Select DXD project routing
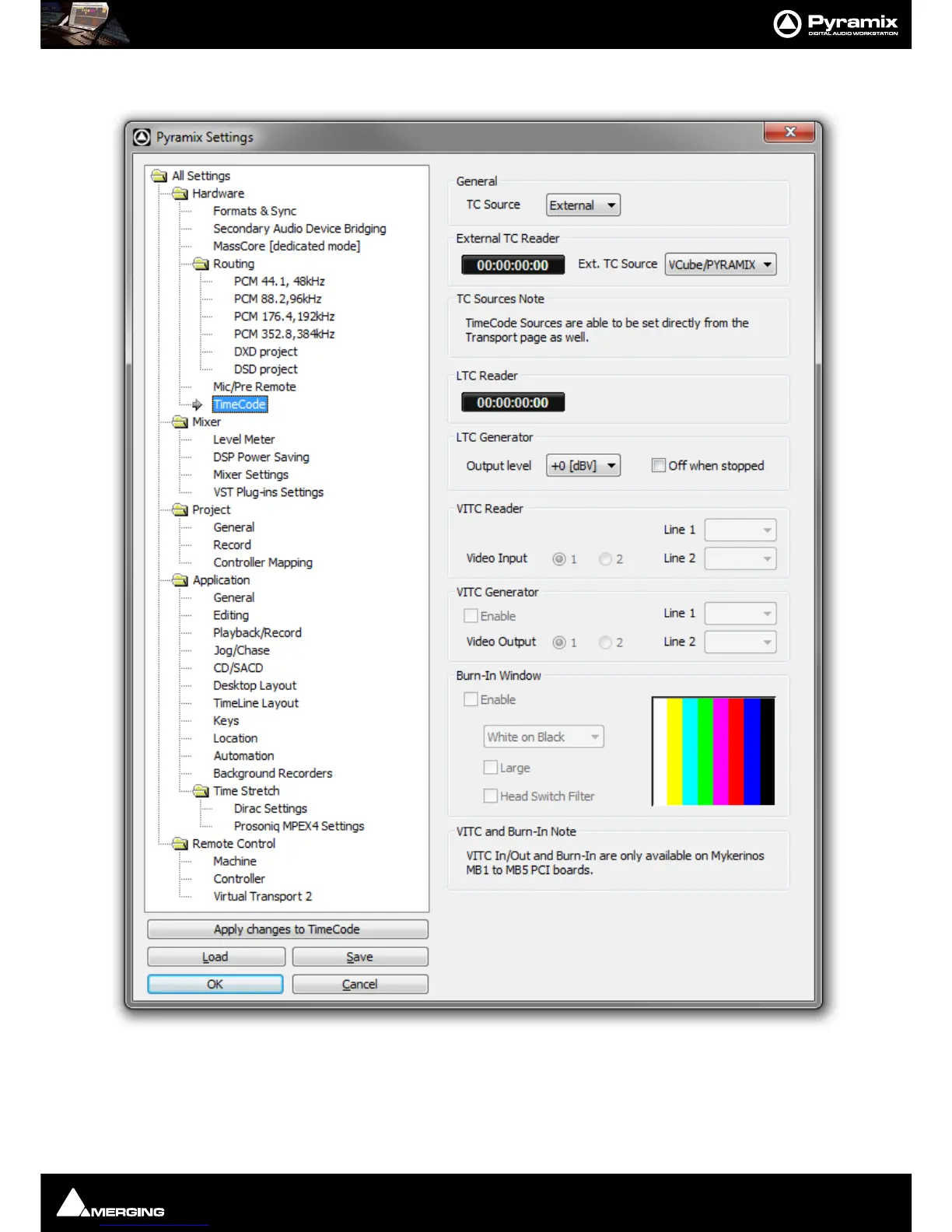Viewport: 952px width, 1232px height. [x=265, y=352]
